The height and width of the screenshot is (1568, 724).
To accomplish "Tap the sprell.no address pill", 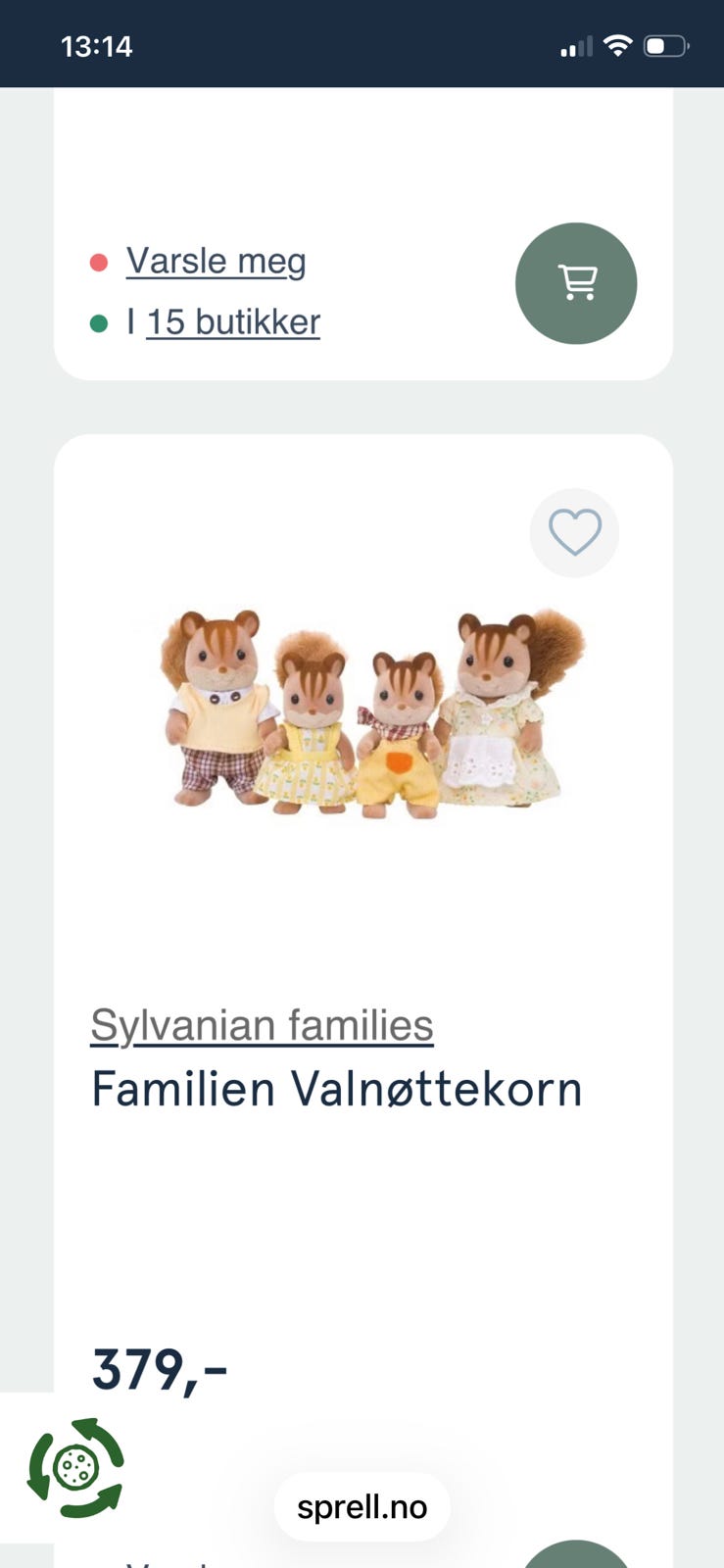I will 362,1506.
